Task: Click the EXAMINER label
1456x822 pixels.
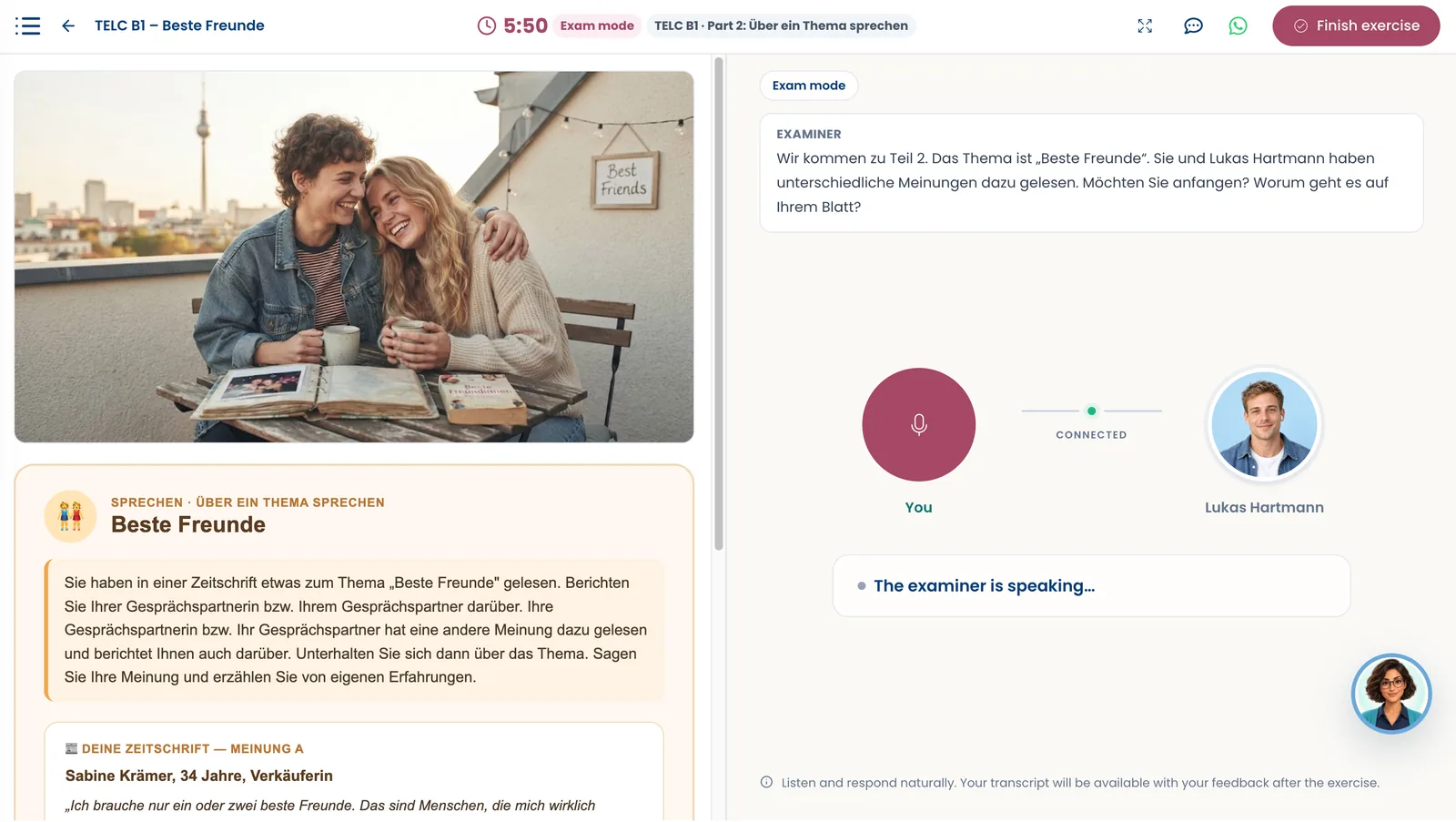Action: [x=809, y=134]
